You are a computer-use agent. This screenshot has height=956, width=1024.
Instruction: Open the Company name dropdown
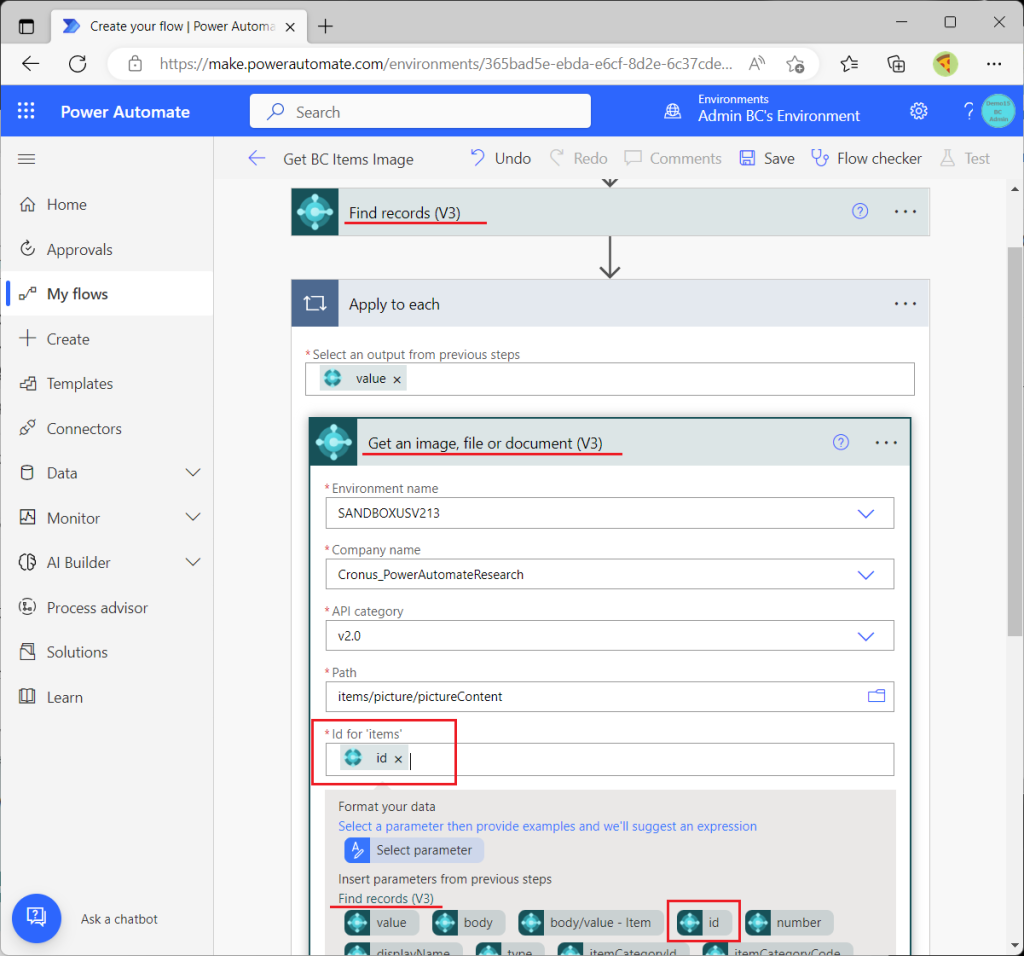click(x=609, y=575)
